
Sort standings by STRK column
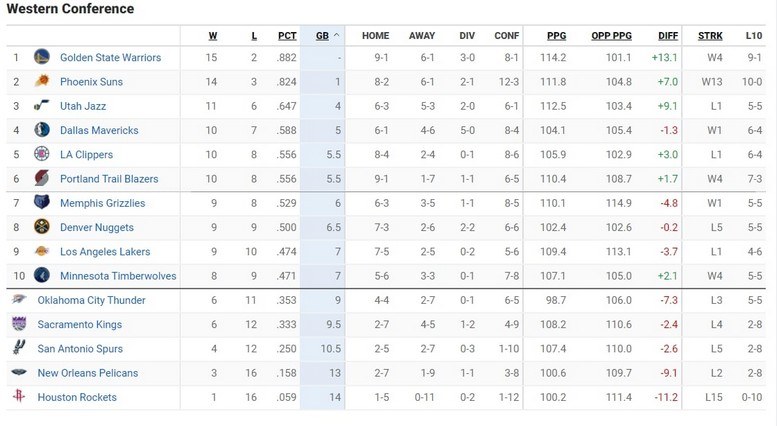pos(710,36)
